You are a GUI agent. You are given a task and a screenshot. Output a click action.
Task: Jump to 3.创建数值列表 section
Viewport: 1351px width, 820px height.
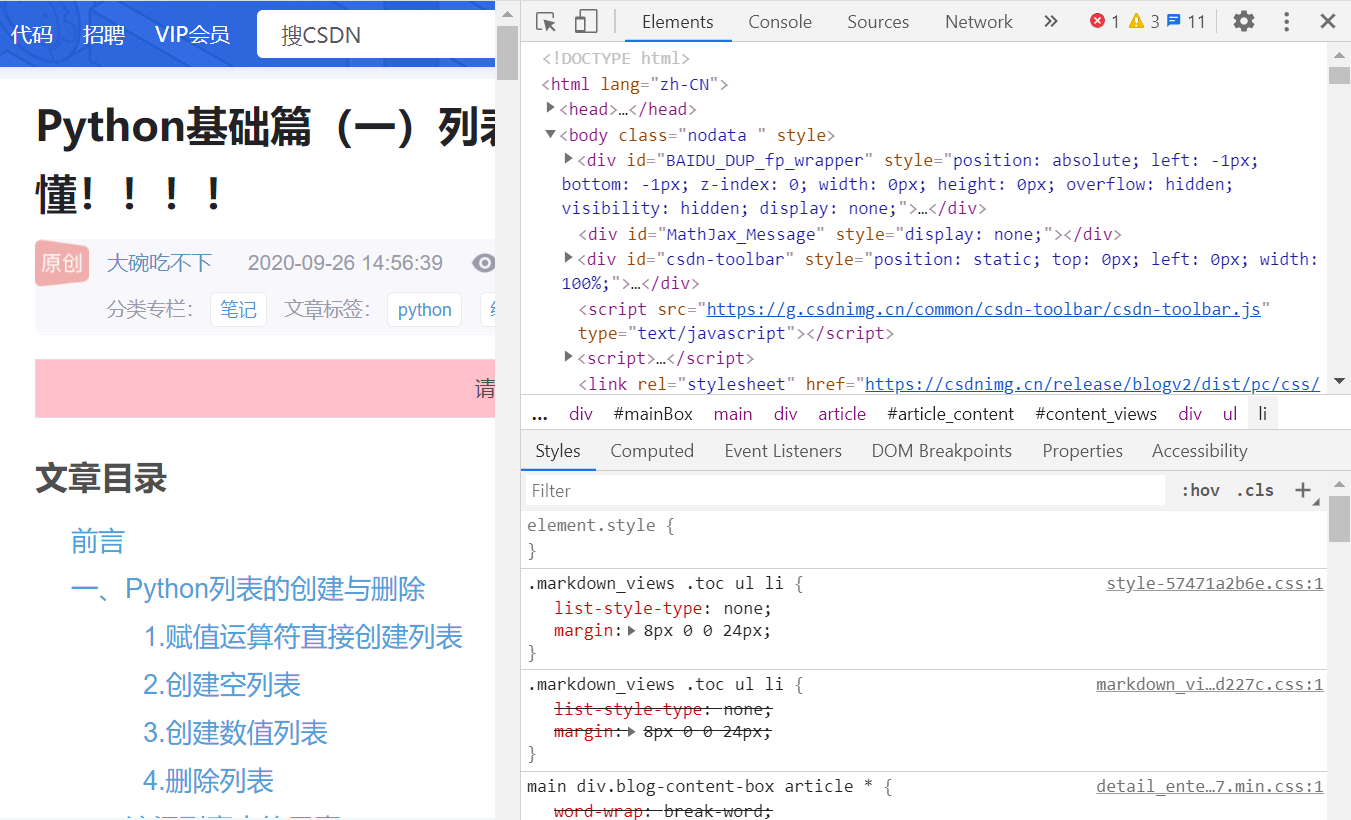pos(235,733)
